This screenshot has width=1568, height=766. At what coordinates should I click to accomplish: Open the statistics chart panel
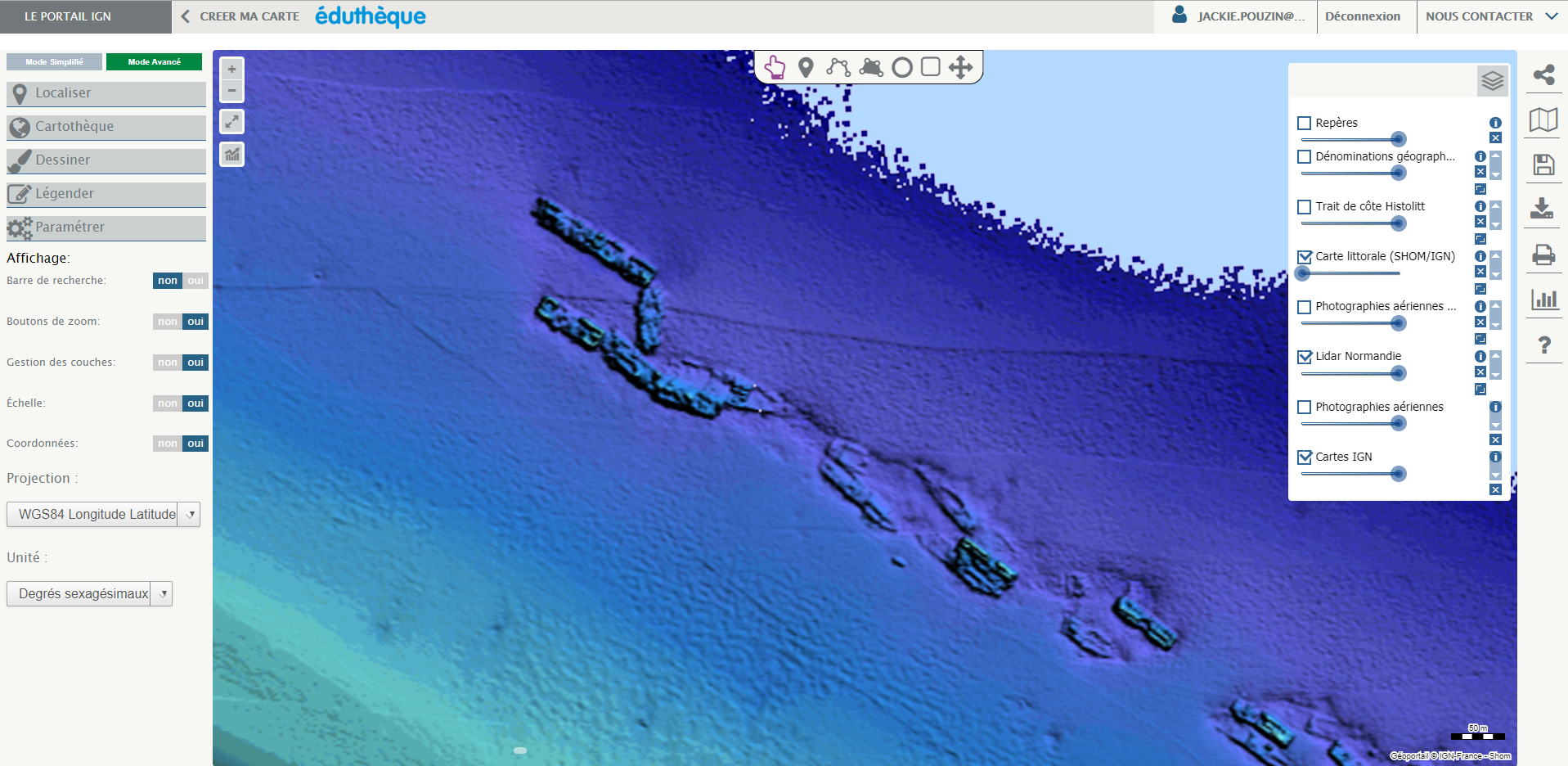[1544, 300]
